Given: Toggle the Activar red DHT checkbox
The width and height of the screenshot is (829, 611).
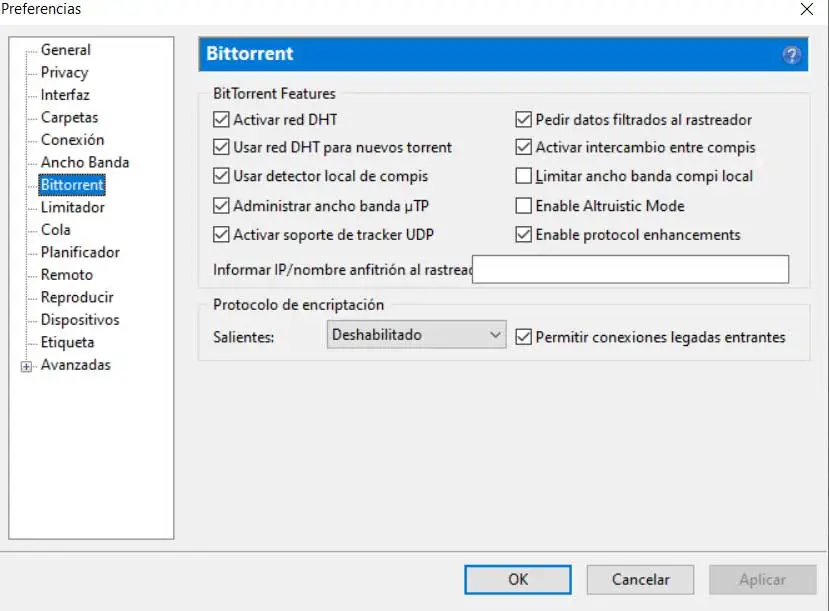Looking at the screenshot, I should [x=222, y=120].
